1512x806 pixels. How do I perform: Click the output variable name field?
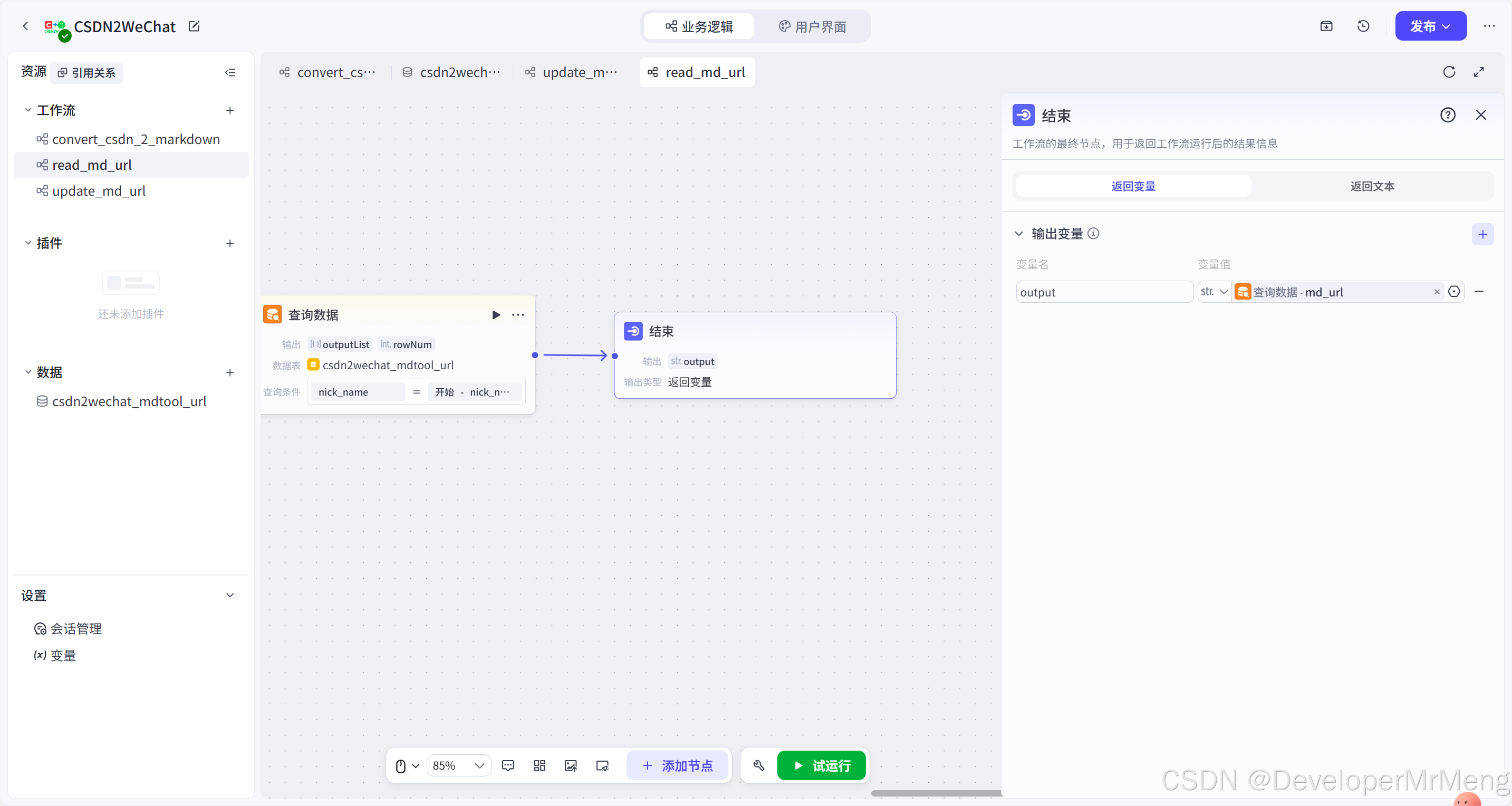[1103, 292]
